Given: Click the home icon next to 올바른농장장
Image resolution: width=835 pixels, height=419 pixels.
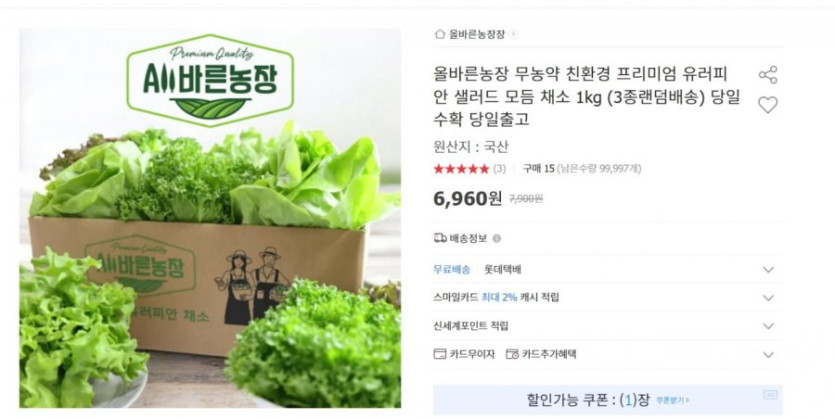Looking at the screenshot, I should coord(439,34).
